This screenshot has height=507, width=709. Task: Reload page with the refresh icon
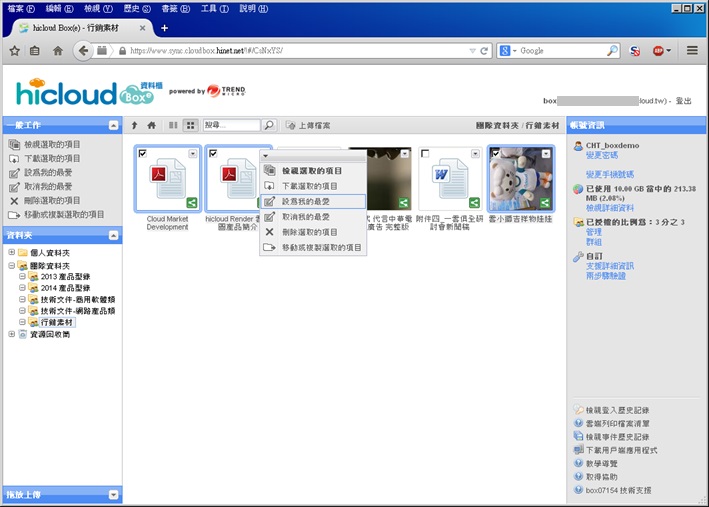coord(484,51)
